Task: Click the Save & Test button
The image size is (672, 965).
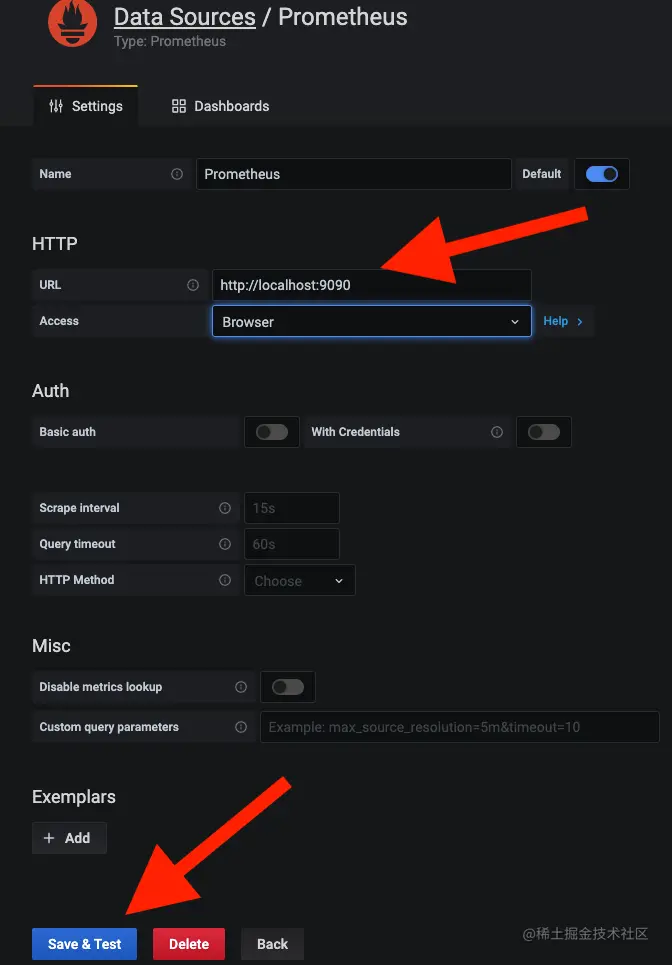Action: [x=84, y=944]
